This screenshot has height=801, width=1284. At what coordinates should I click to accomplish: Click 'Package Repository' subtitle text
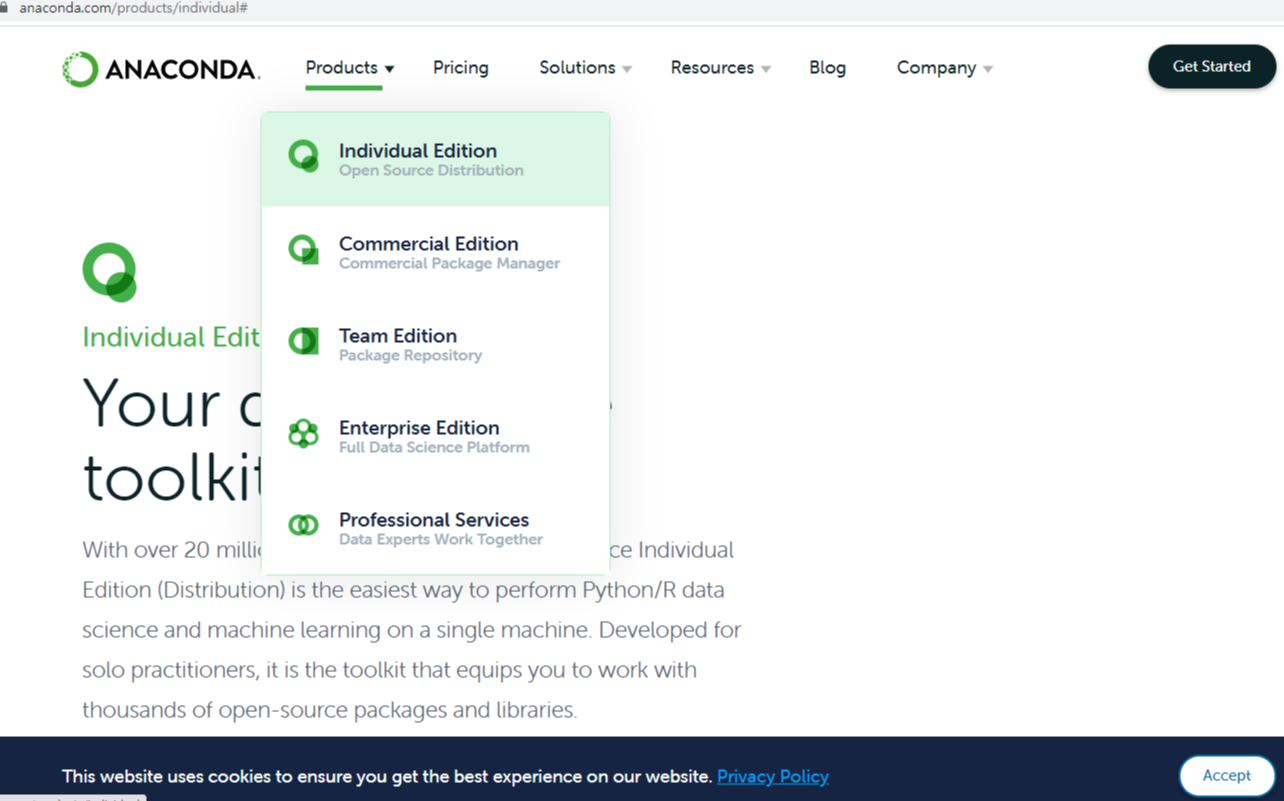[410, 356]
